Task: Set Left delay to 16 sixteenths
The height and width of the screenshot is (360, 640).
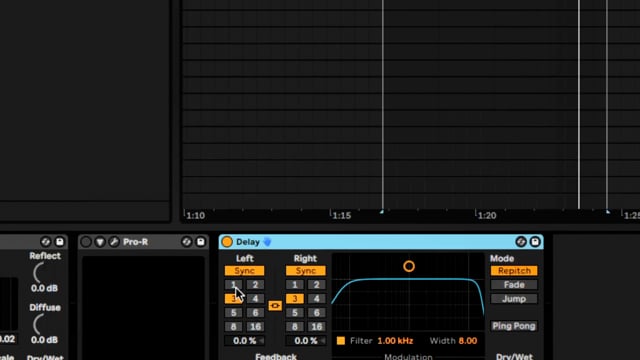Action: [x=255, y=327]
